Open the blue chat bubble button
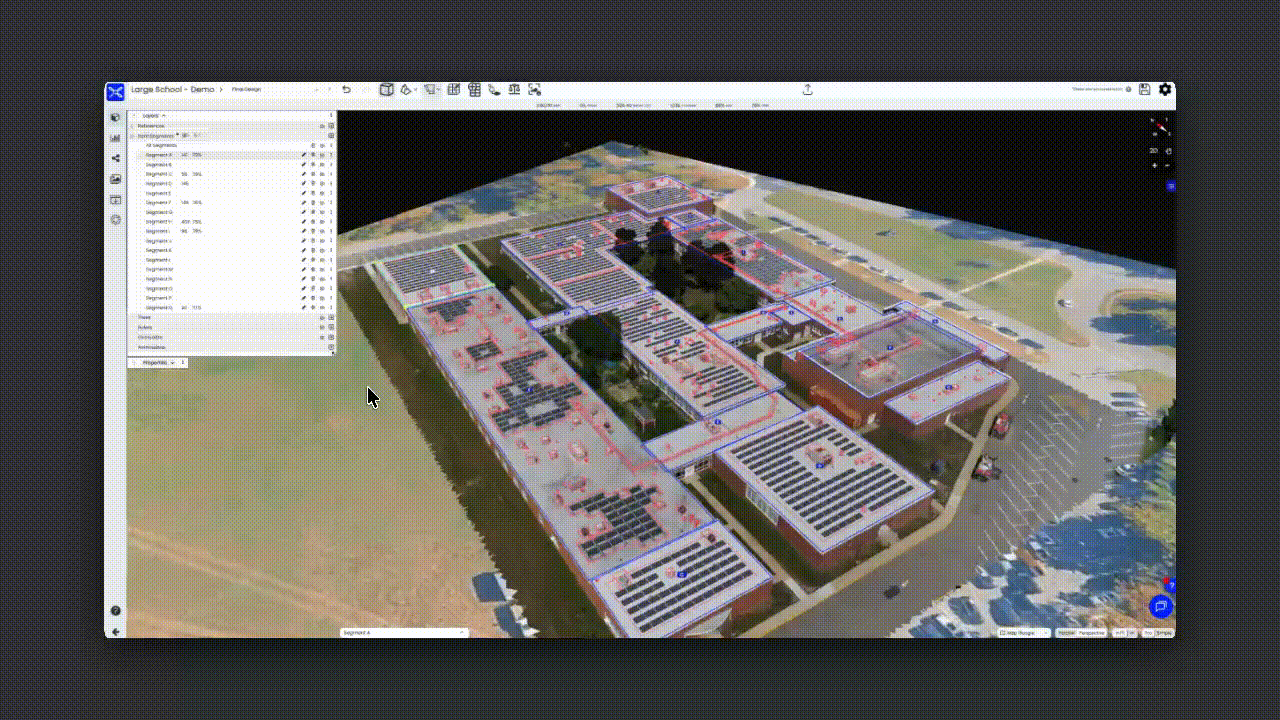This screenshot has height=720, width=1280. tap(1160, 606)
